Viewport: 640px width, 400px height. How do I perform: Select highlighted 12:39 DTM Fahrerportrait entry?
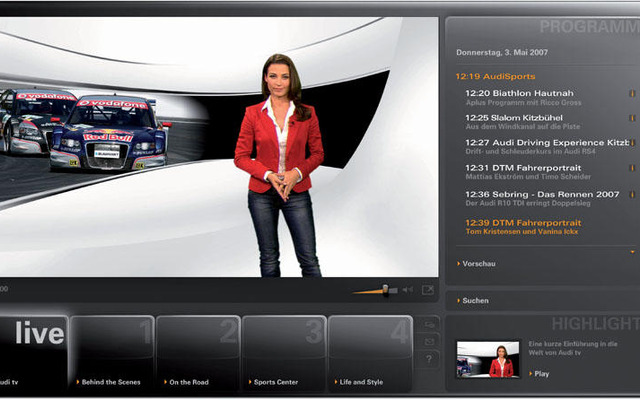point(523,223)
